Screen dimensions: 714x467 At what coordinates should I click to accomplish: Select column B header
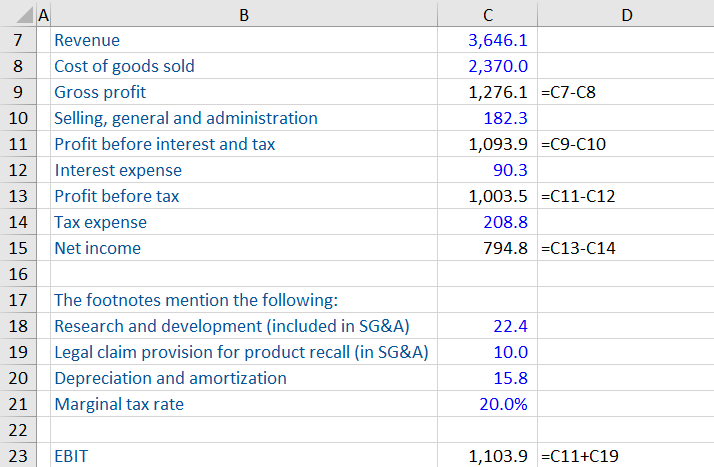pyautogui.click(x=243, y=15)
